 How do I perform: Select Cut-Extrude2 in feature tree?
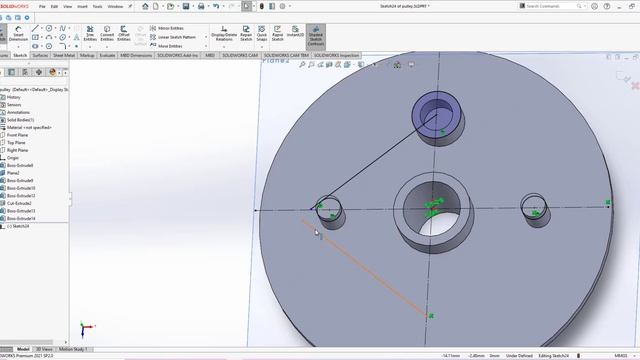tap(19, 203)
